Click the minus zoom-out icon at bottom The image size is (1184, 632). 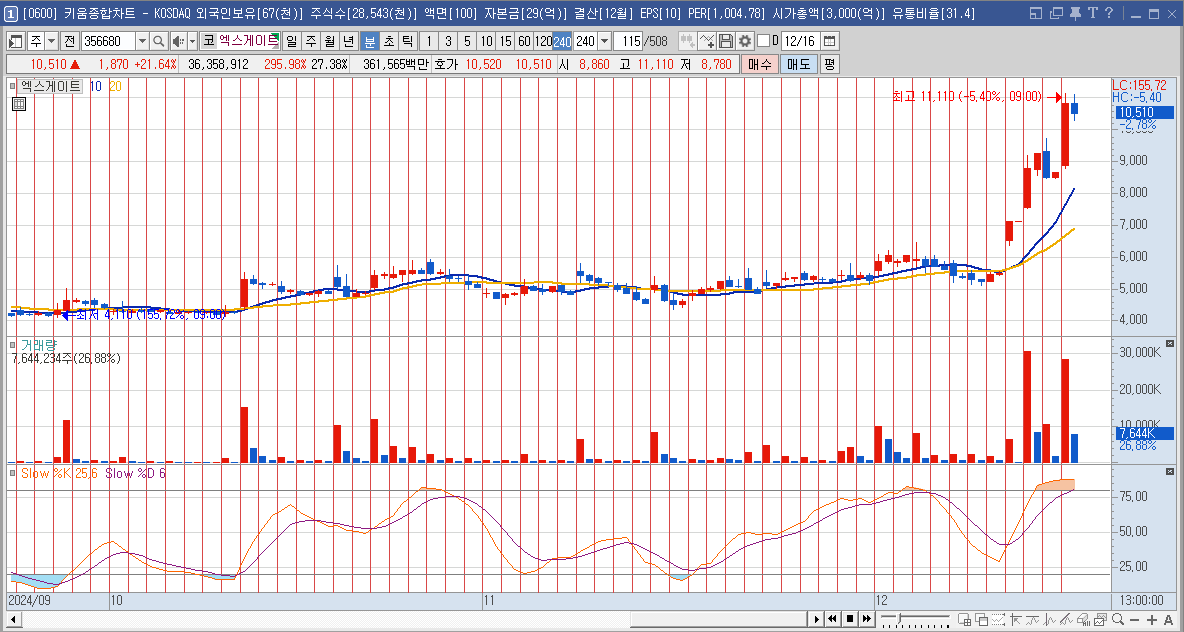(x=1134, y=620)
